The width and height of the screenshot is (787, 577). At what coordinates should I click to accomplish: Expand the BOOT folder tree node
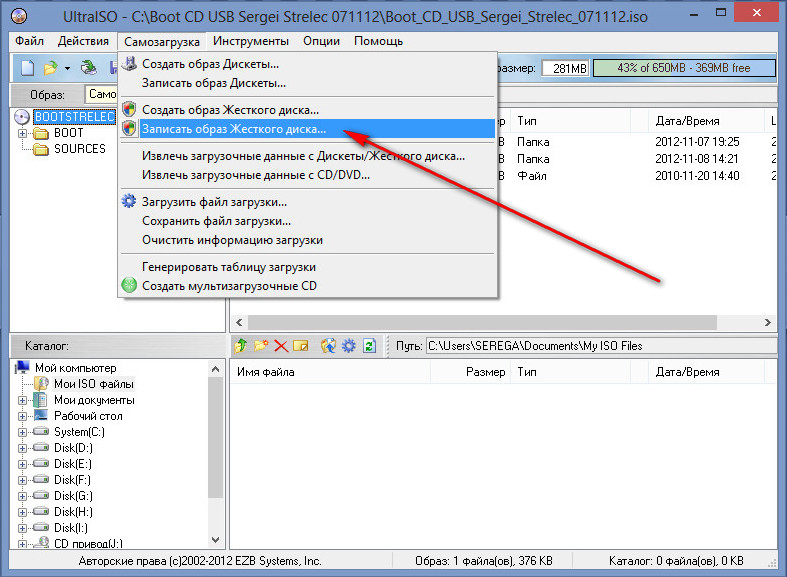click(22, 133)
